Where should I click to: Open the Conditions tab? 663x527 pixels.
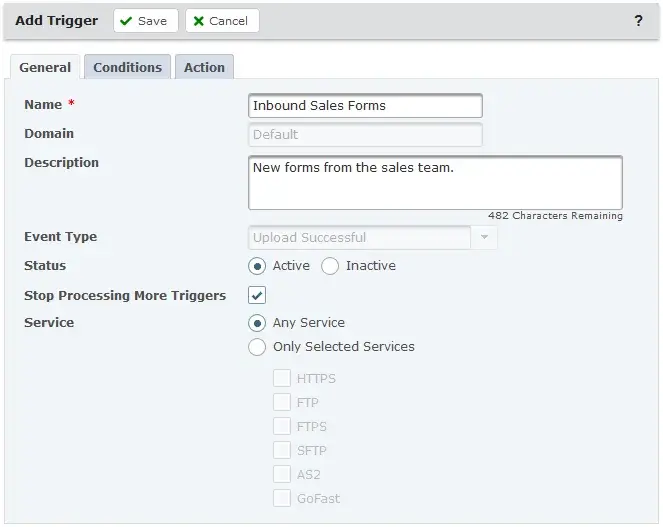click(x=127, y=67)
